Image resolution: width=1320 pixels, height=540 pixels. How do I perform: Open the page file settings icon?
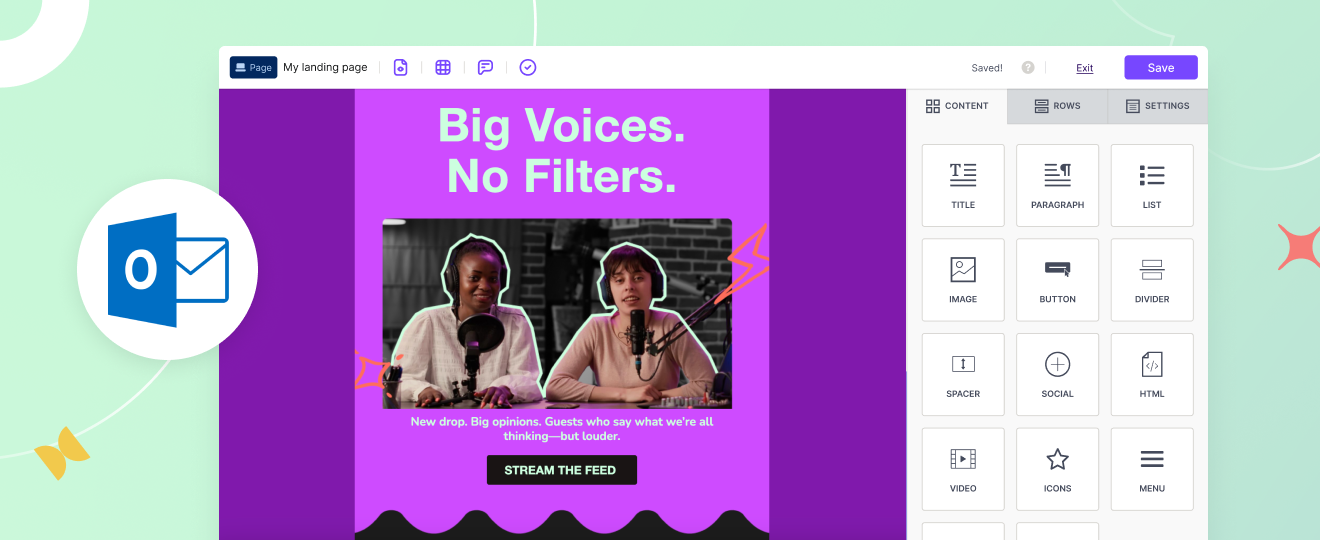coord(400,67)
